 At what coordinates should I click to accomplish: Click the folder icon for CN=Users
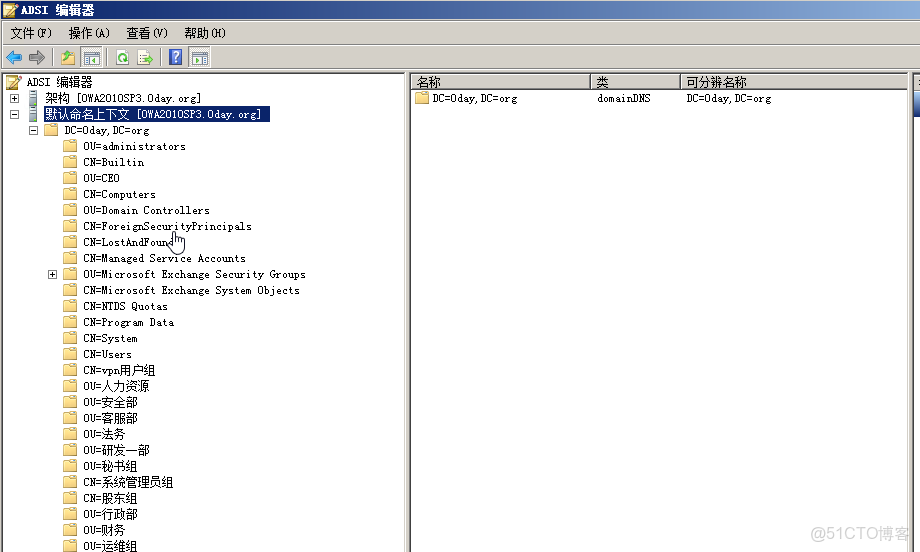click(70, 354)
